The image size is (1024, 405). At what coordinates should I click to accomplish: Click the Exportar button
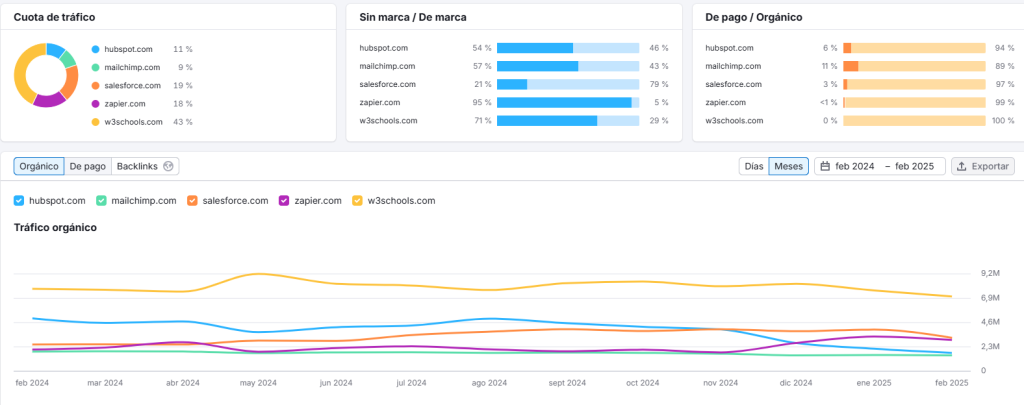pos(982,166)
